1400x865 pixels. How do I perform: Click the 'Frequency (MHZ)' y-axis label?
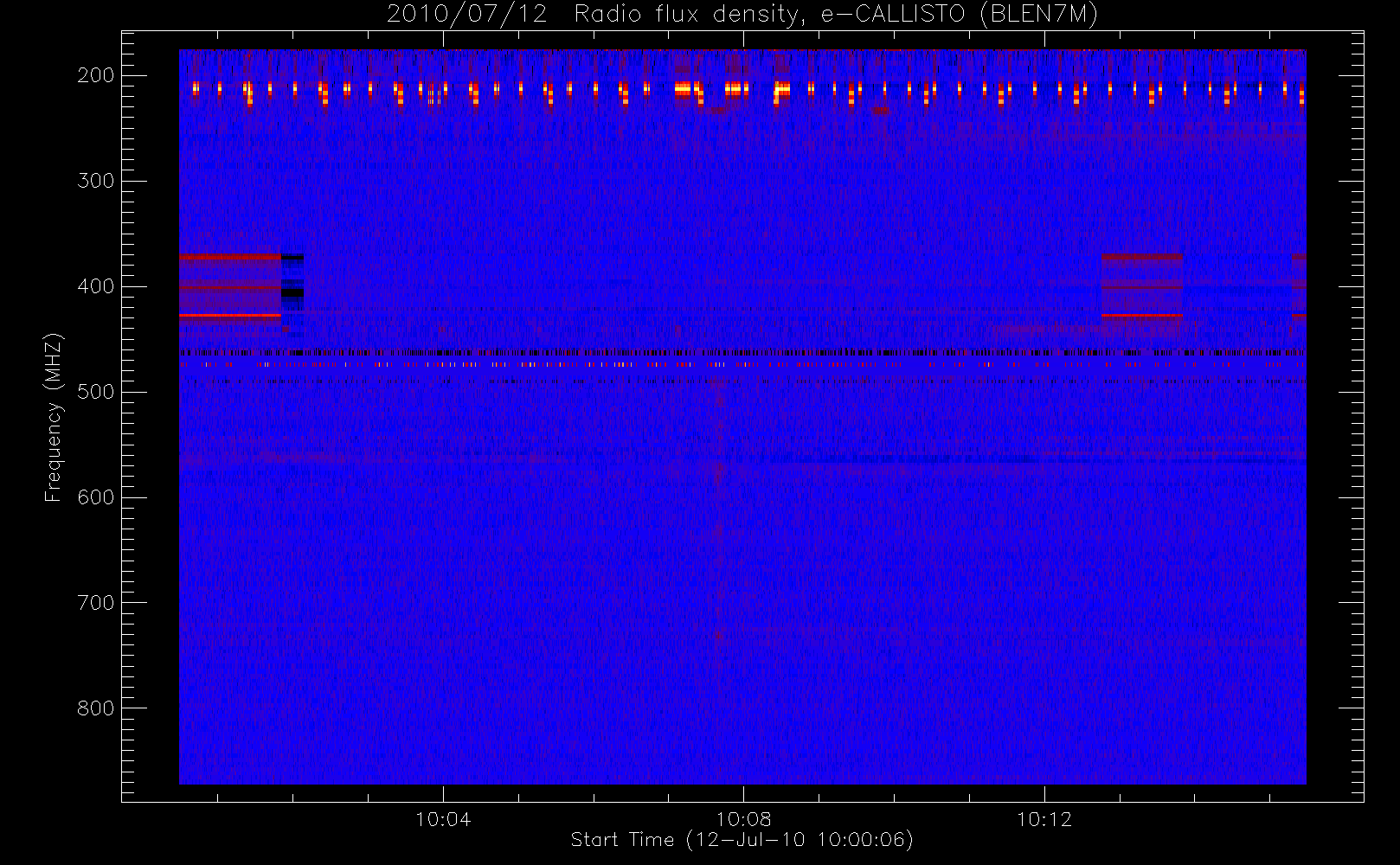[54, 418]
